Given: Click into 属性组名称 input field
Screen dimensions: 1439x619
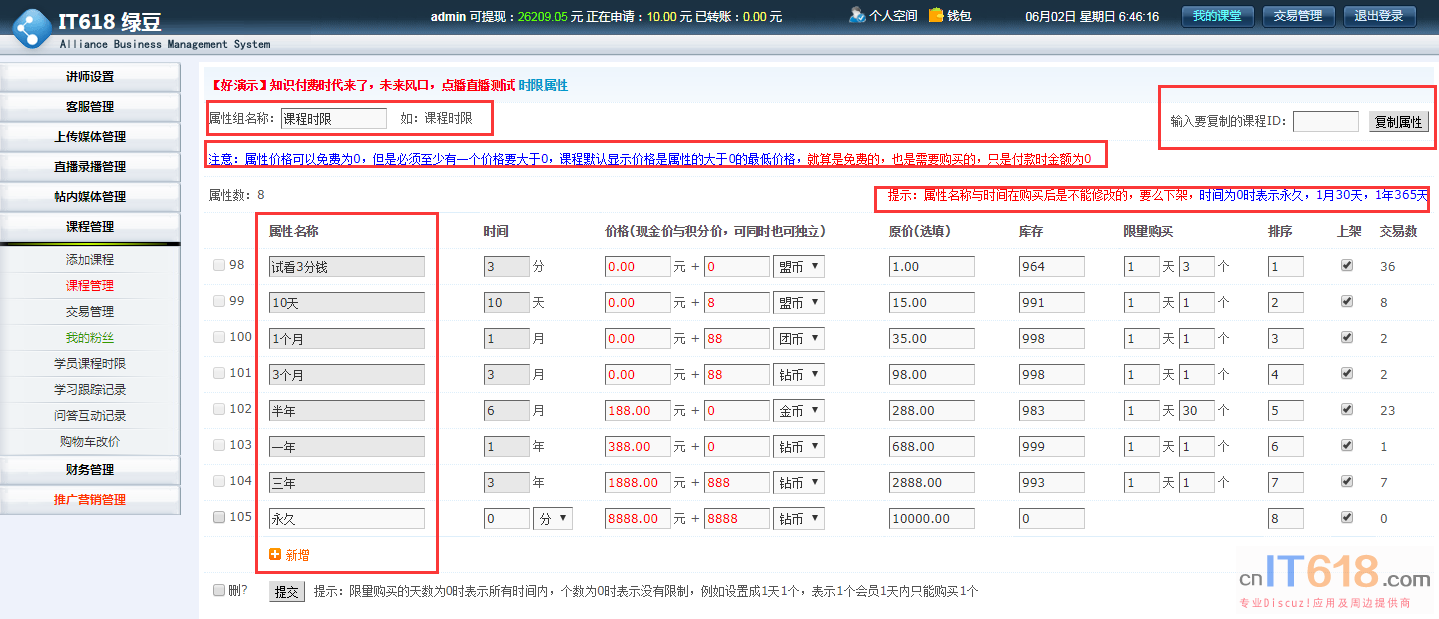Looking at the screenshot, I should [334, 118].
